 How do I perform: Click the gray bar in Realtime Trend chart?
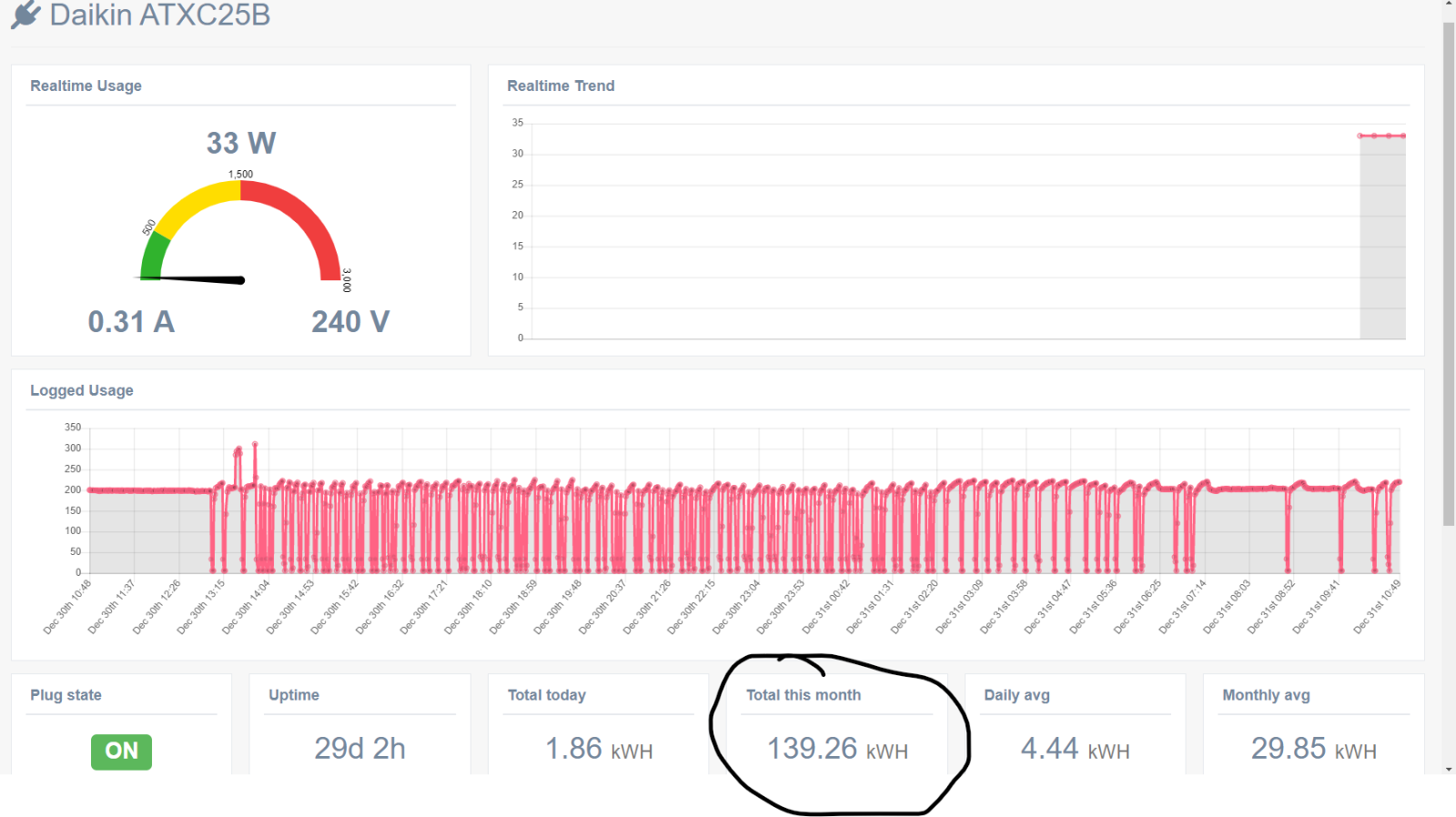click(1382, 238)
